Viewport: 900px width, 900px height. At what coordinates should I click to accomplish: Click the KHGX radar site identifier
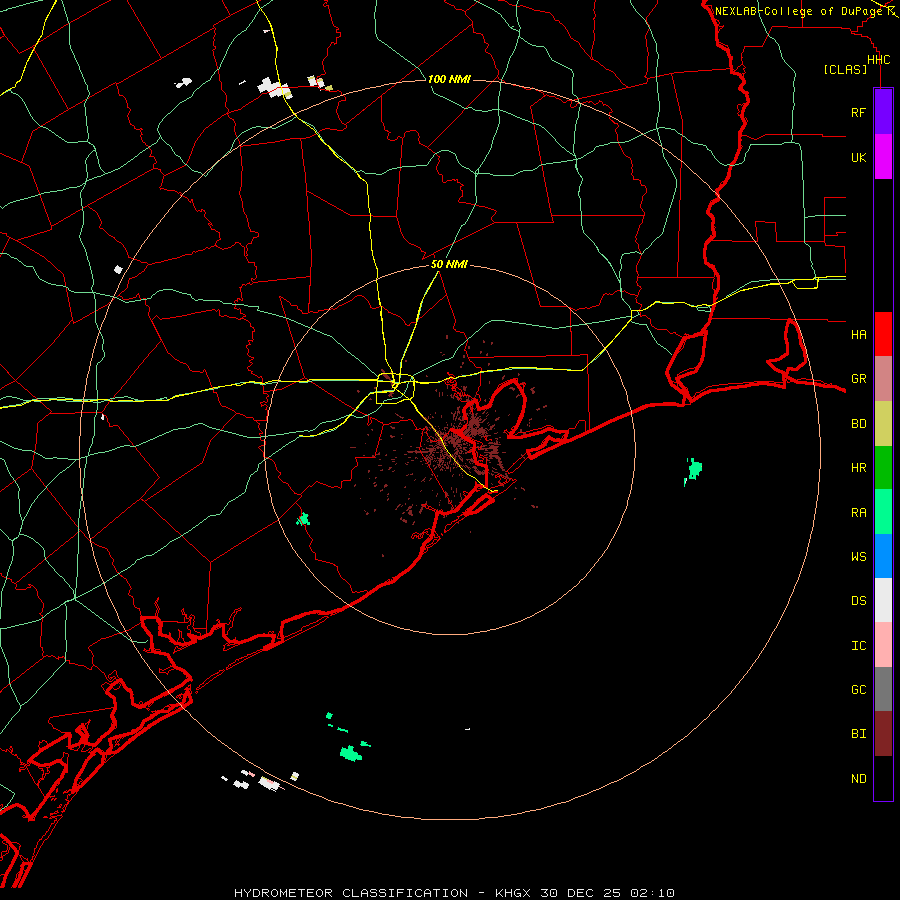[514, 893]
